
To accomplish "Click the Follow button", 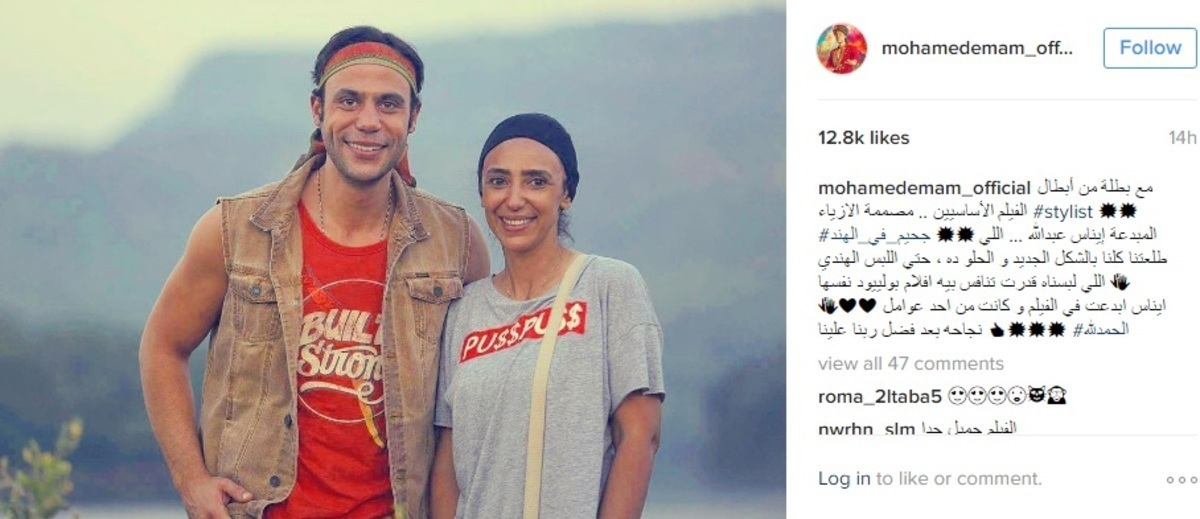I will [1150, 48].
